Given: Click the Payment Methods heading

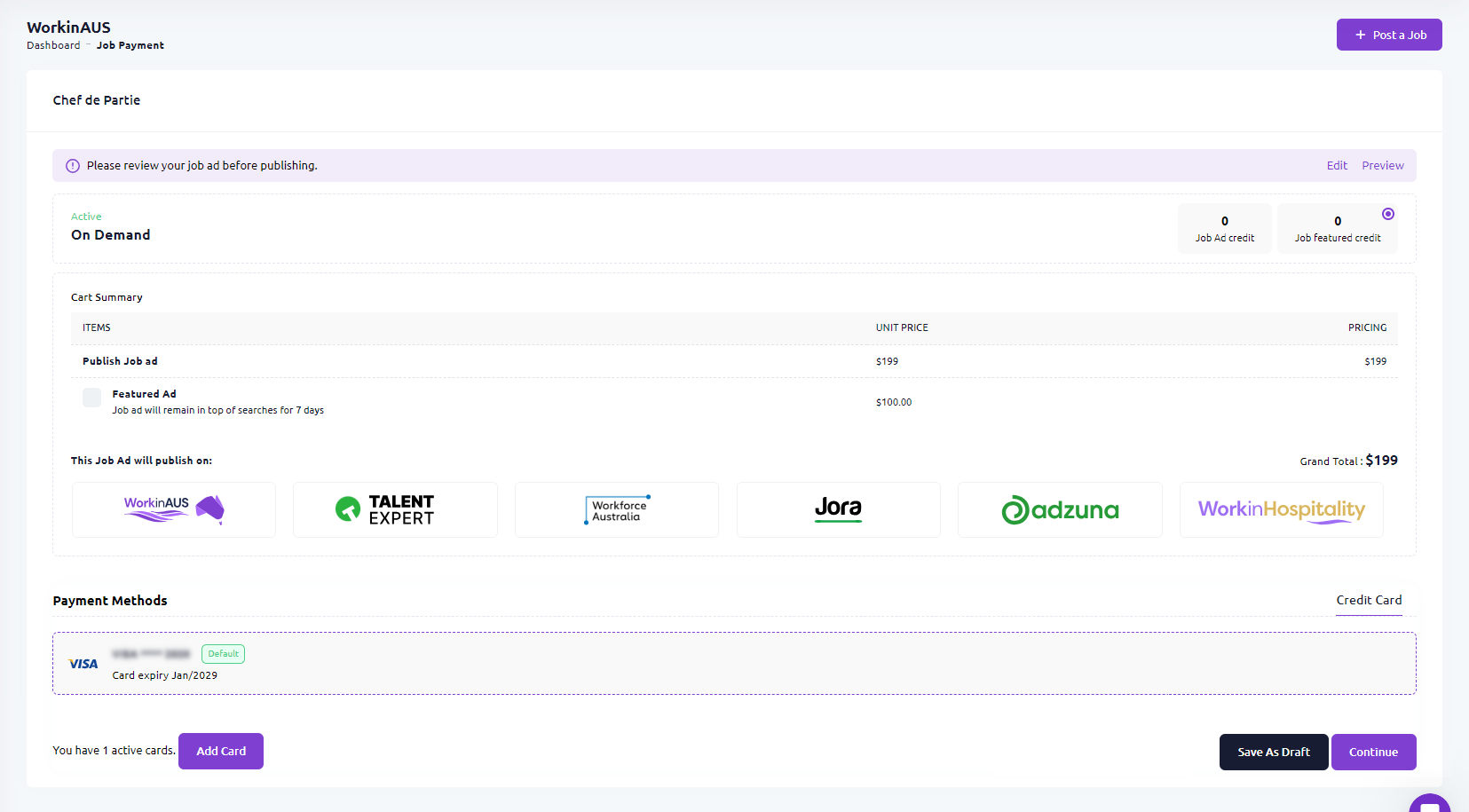Looking at the screenshot, I should 110,601.
